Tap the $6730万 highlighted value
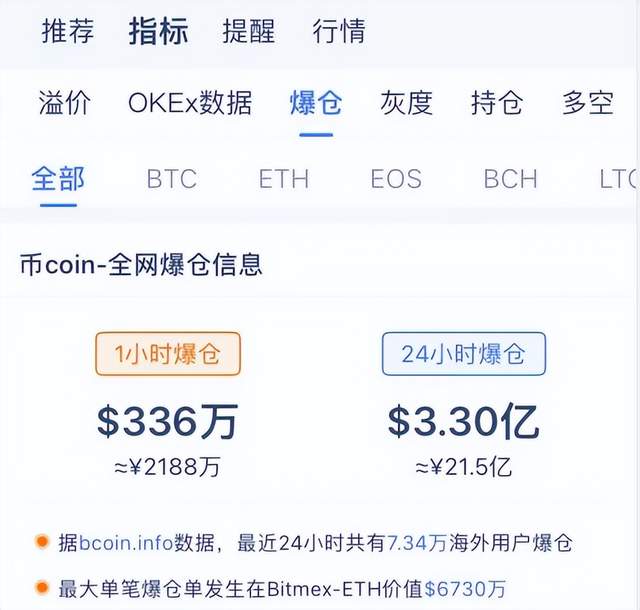 [x=465, y=589]
